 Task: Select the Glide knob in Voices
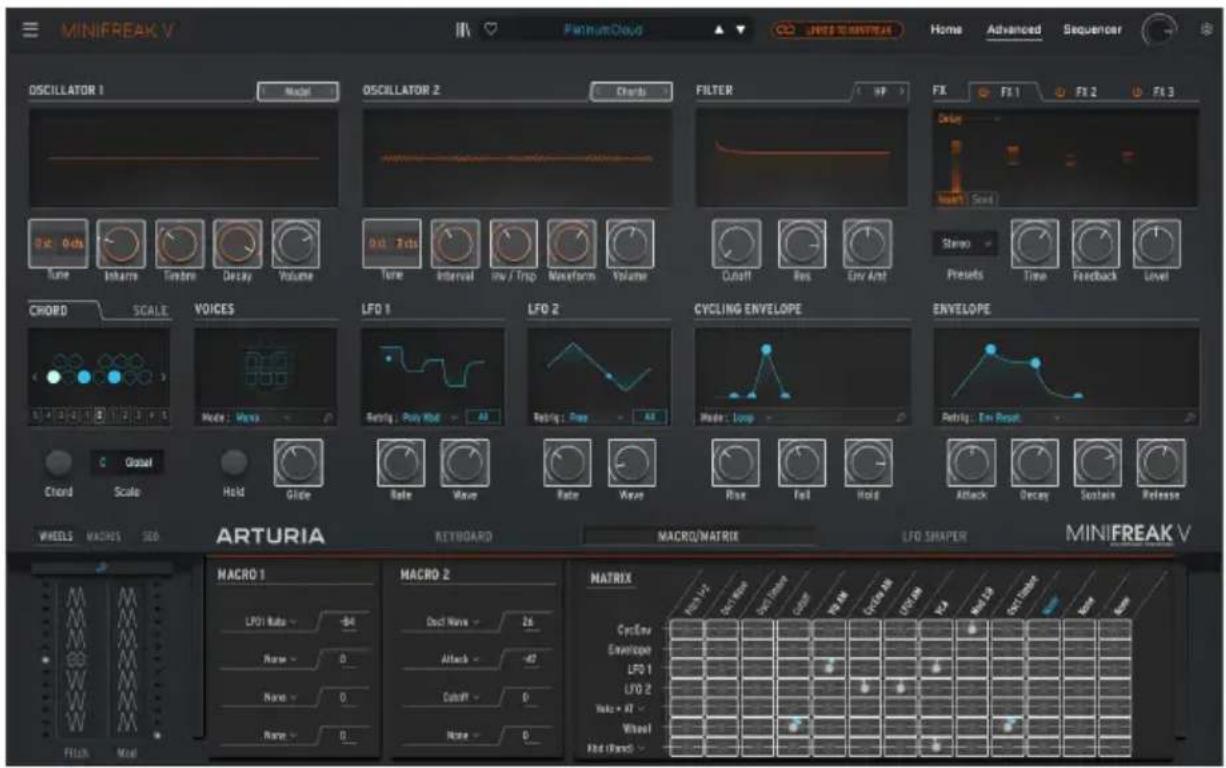click(x=299, y=462)
